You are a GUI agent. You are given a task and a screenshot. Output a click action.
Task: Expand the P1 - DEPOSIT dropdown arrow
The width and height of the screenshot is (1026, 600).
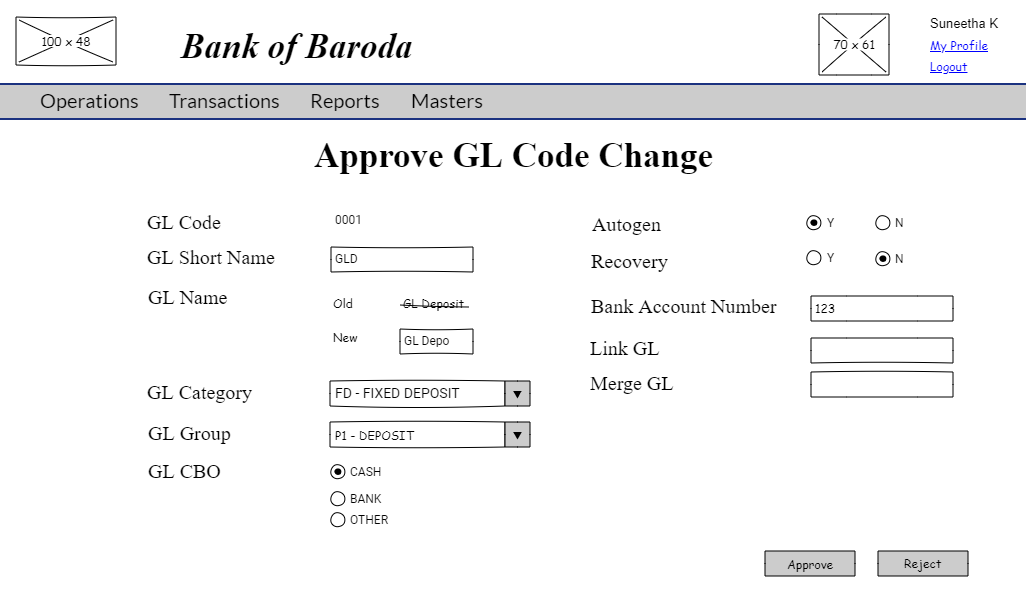tap(517, 435)
